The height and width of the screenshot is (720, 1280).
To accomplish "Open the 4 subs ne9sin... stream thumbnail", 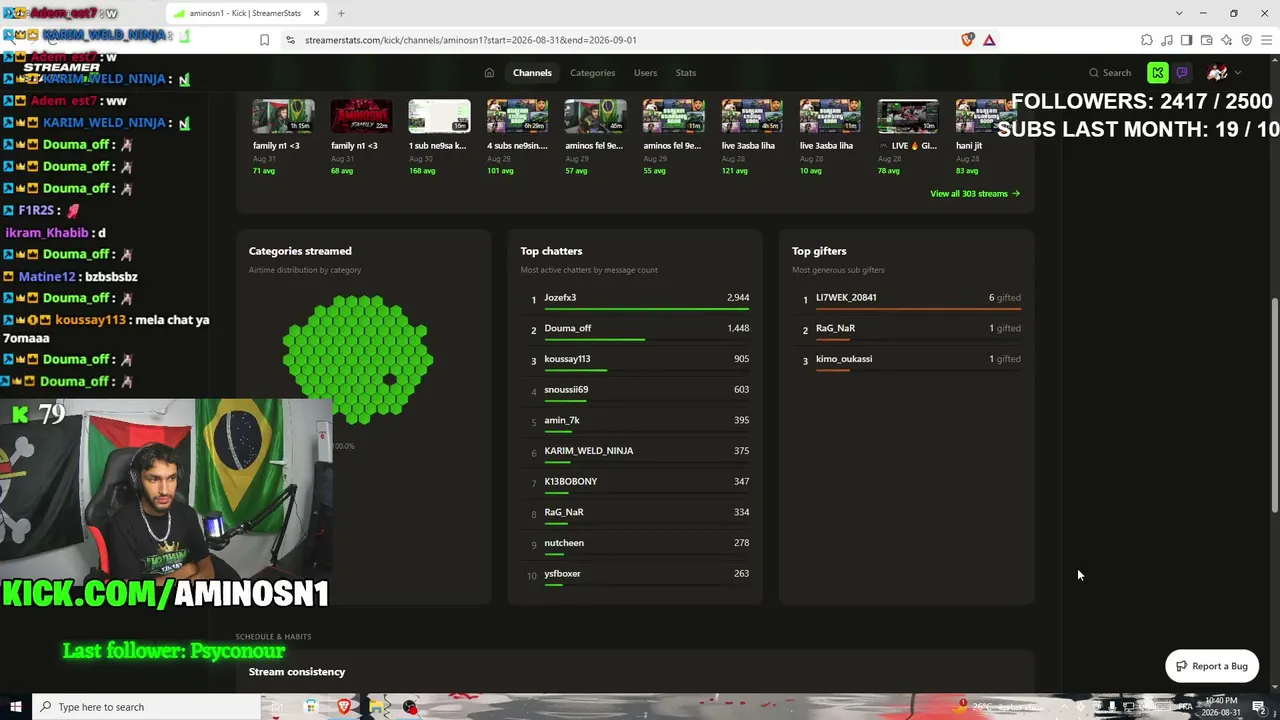I will (517, 116).
